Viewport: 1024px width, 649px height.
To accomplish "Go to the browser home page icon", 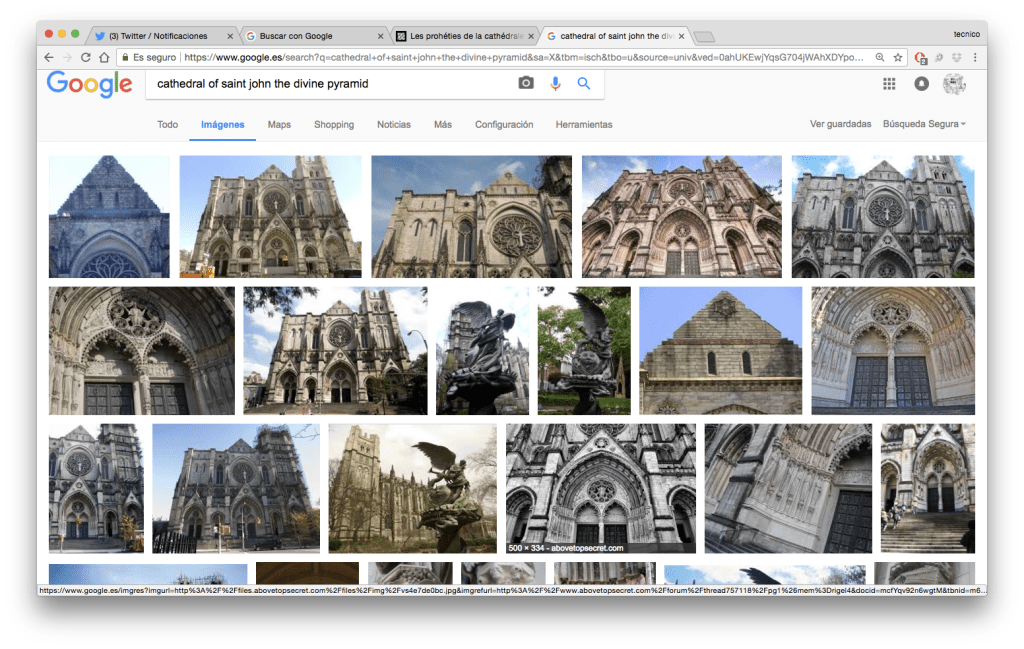I will (x=104, y=58).
